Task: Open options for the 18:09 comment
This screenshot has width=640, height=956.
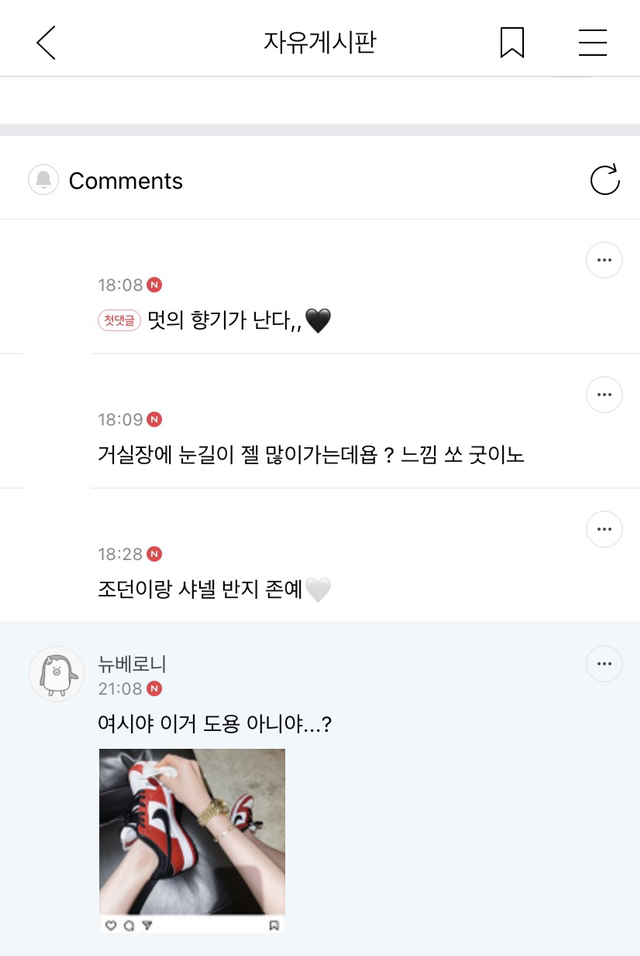Action: click(604, 394)
